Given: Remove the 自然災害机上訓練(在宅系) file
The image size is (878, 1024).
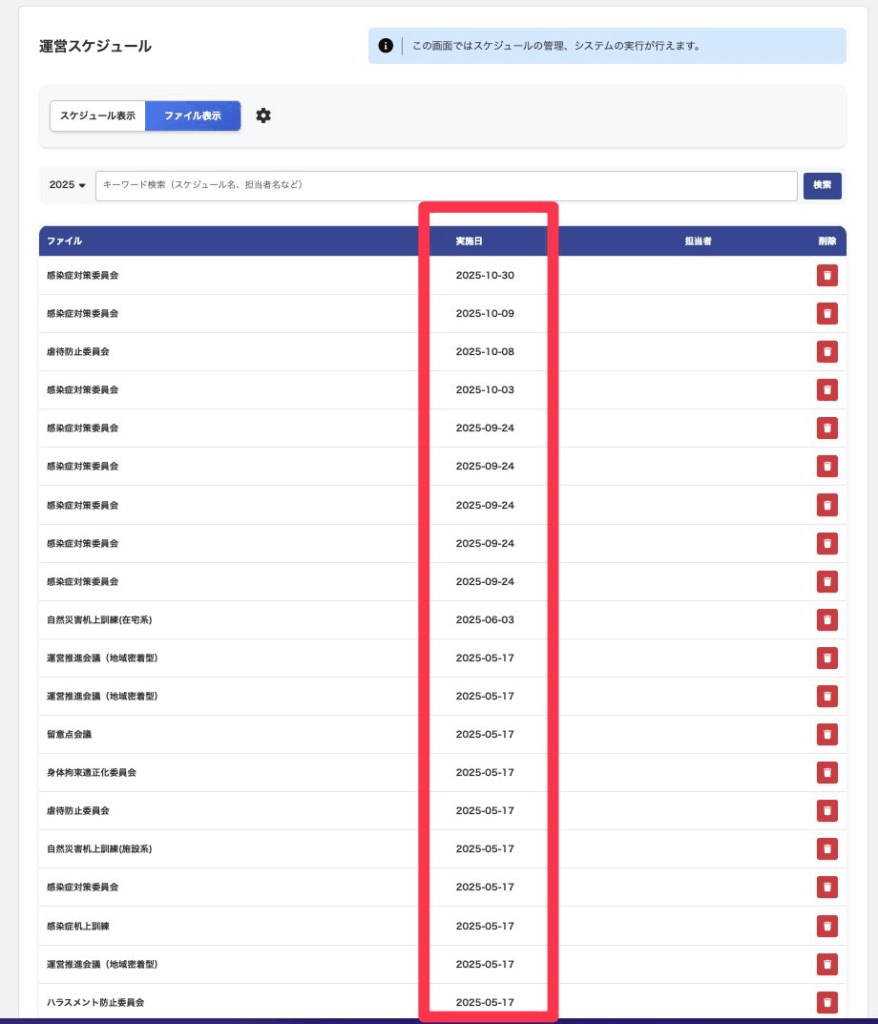Looking at the screenshot, I should [827, 620].
